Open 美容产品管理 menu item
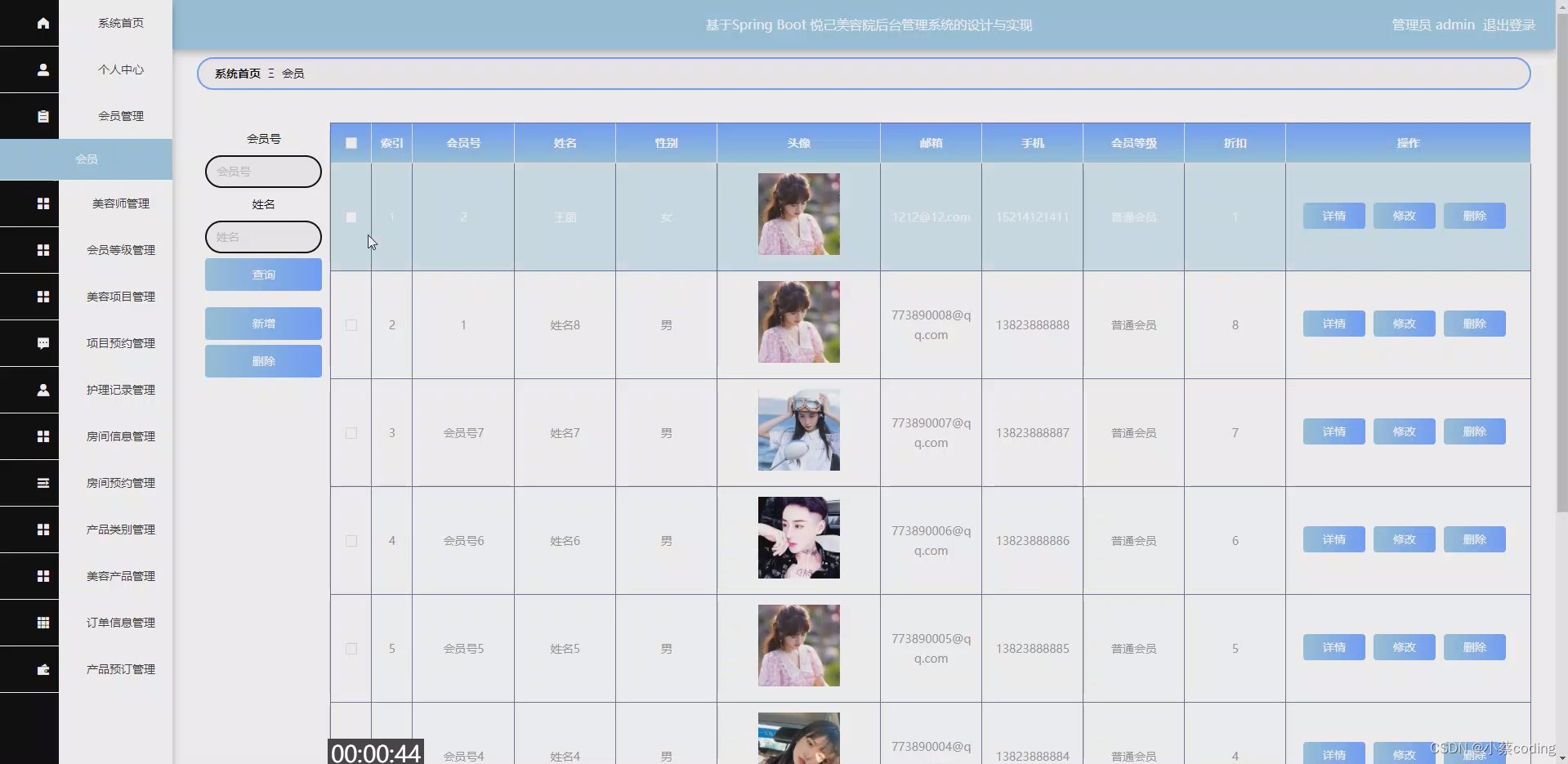The height and width of the screenshot is (764, 1568). tap(121, 576)
